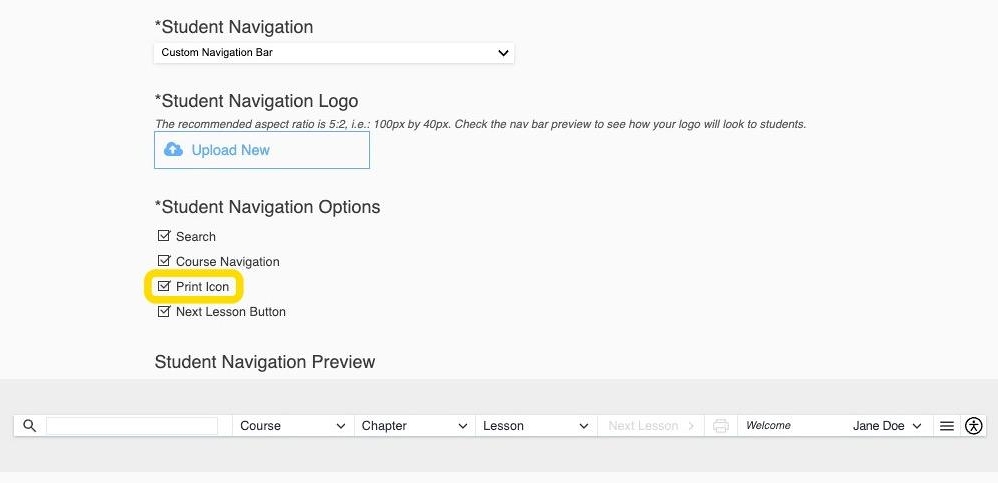Uncheck the Search checkbox

pos(164,236)
